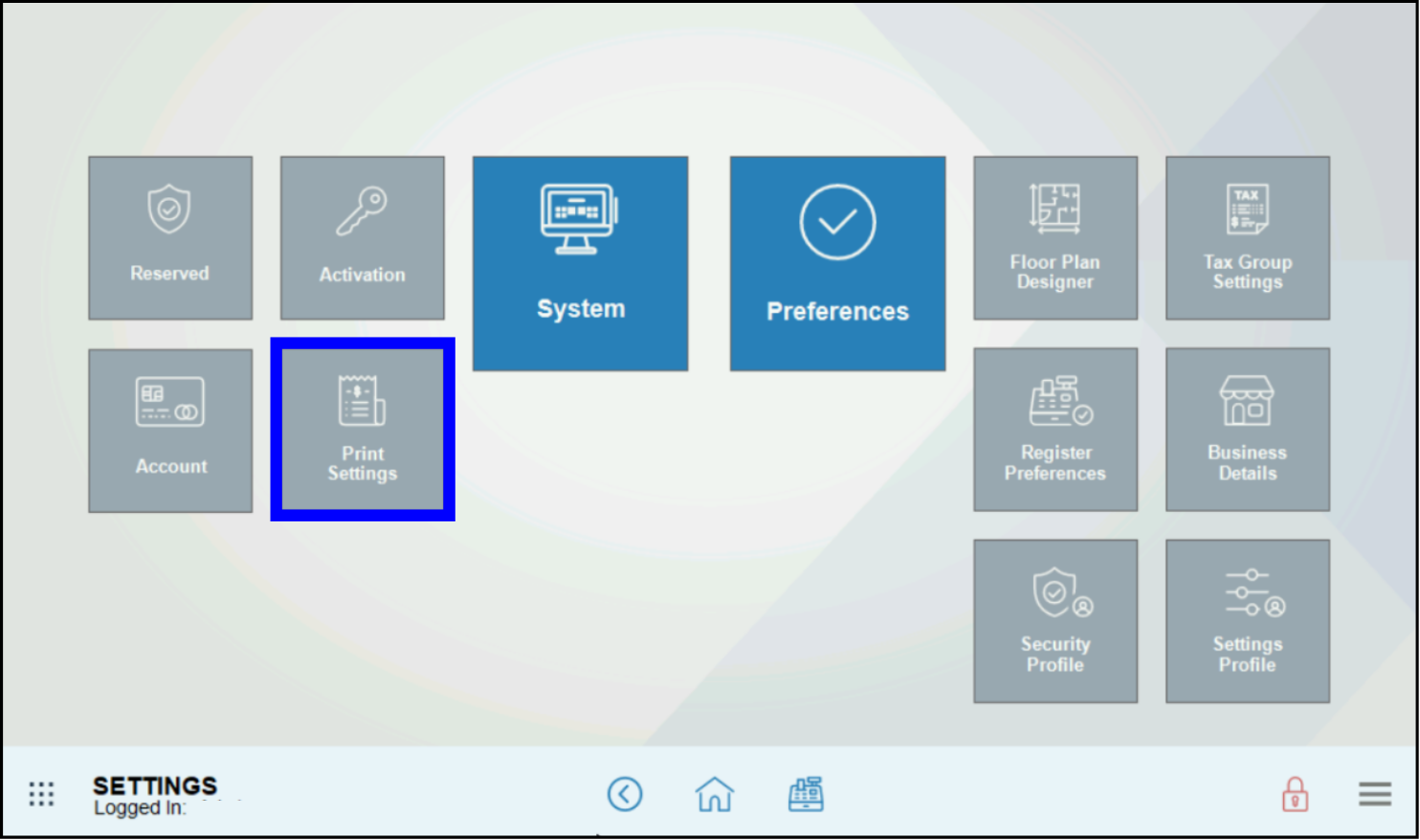
Task: Click the red lock icon
Action: (1296, 793)
